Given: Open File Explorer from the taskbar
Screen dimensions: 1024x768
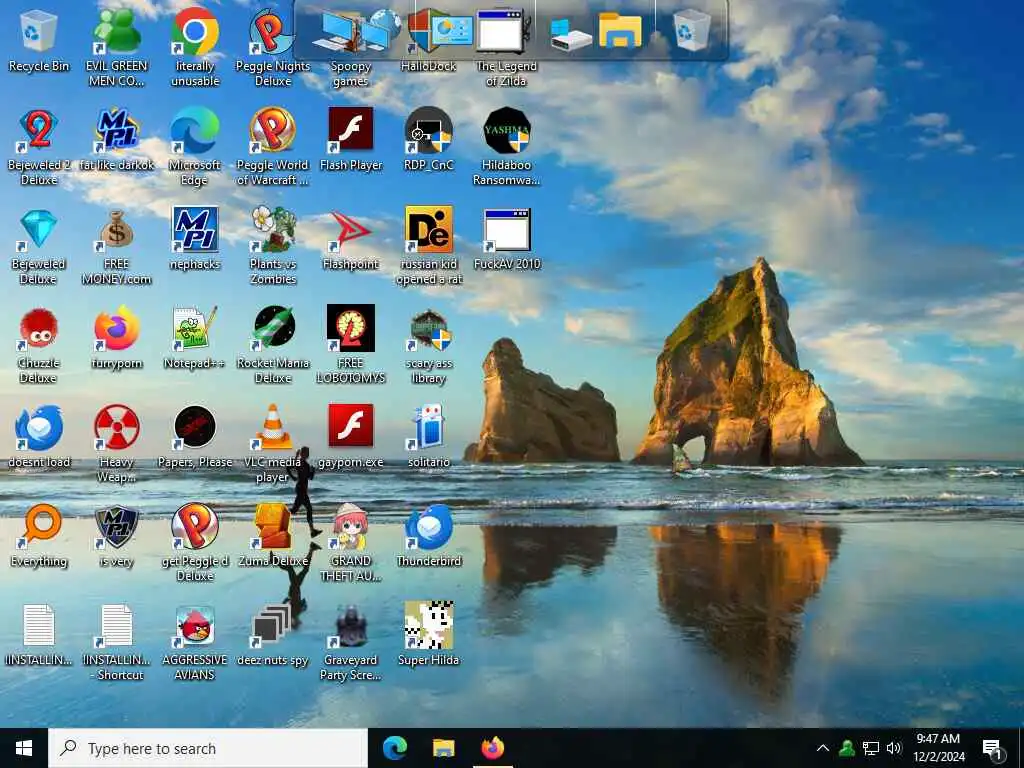Looking at the screenshot, I should [x=444, y=748].
